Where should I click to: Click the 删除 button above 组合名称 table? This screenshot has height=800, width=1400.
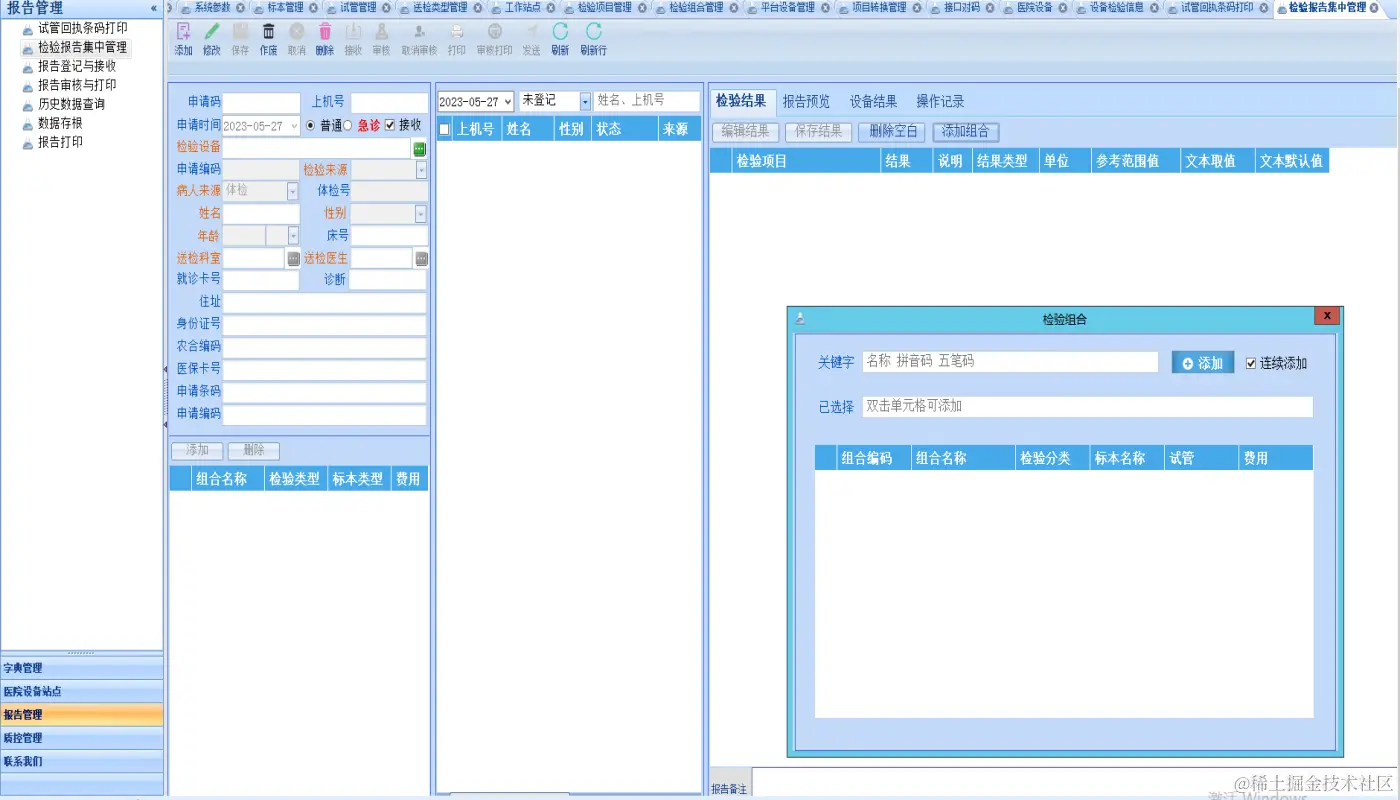pos(253,451)
